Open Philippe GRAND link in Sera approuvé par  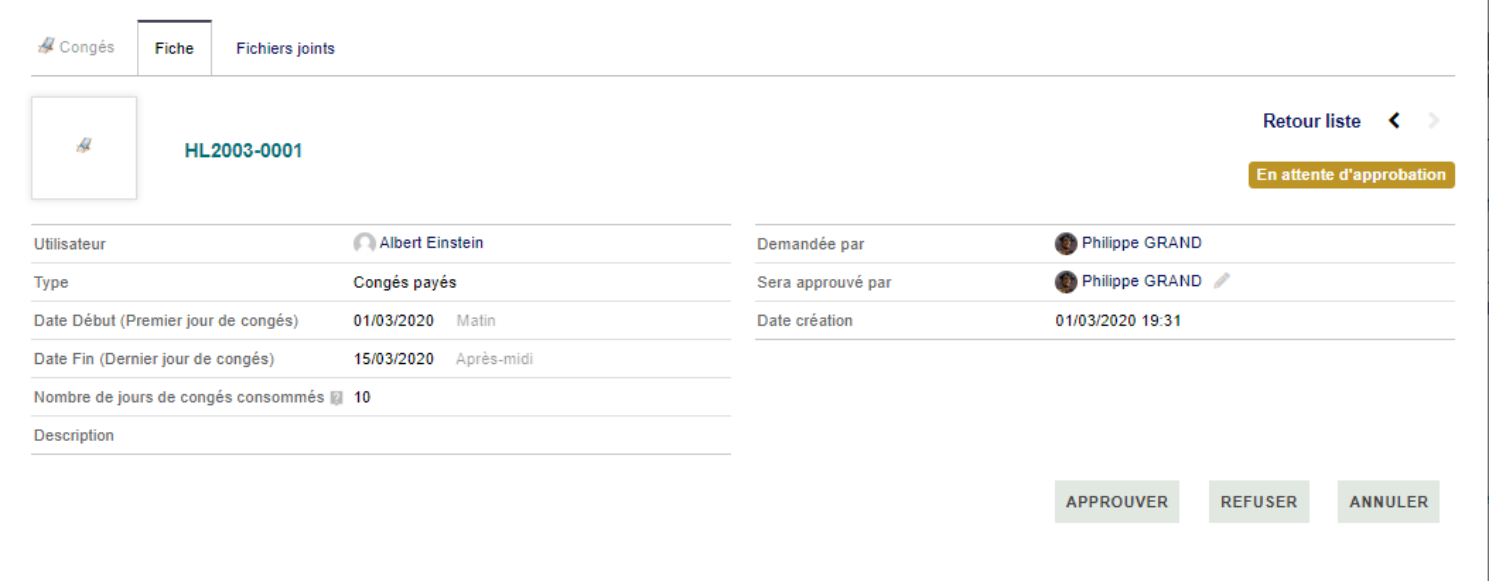1141,281
